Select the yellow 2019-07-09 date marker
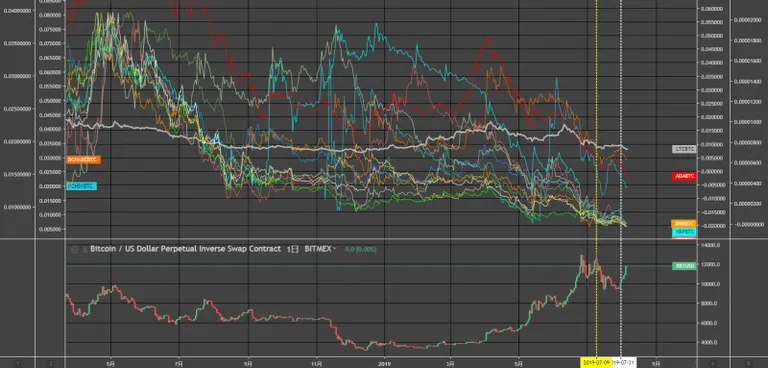768x368 pixels. (x=596, y=363)
